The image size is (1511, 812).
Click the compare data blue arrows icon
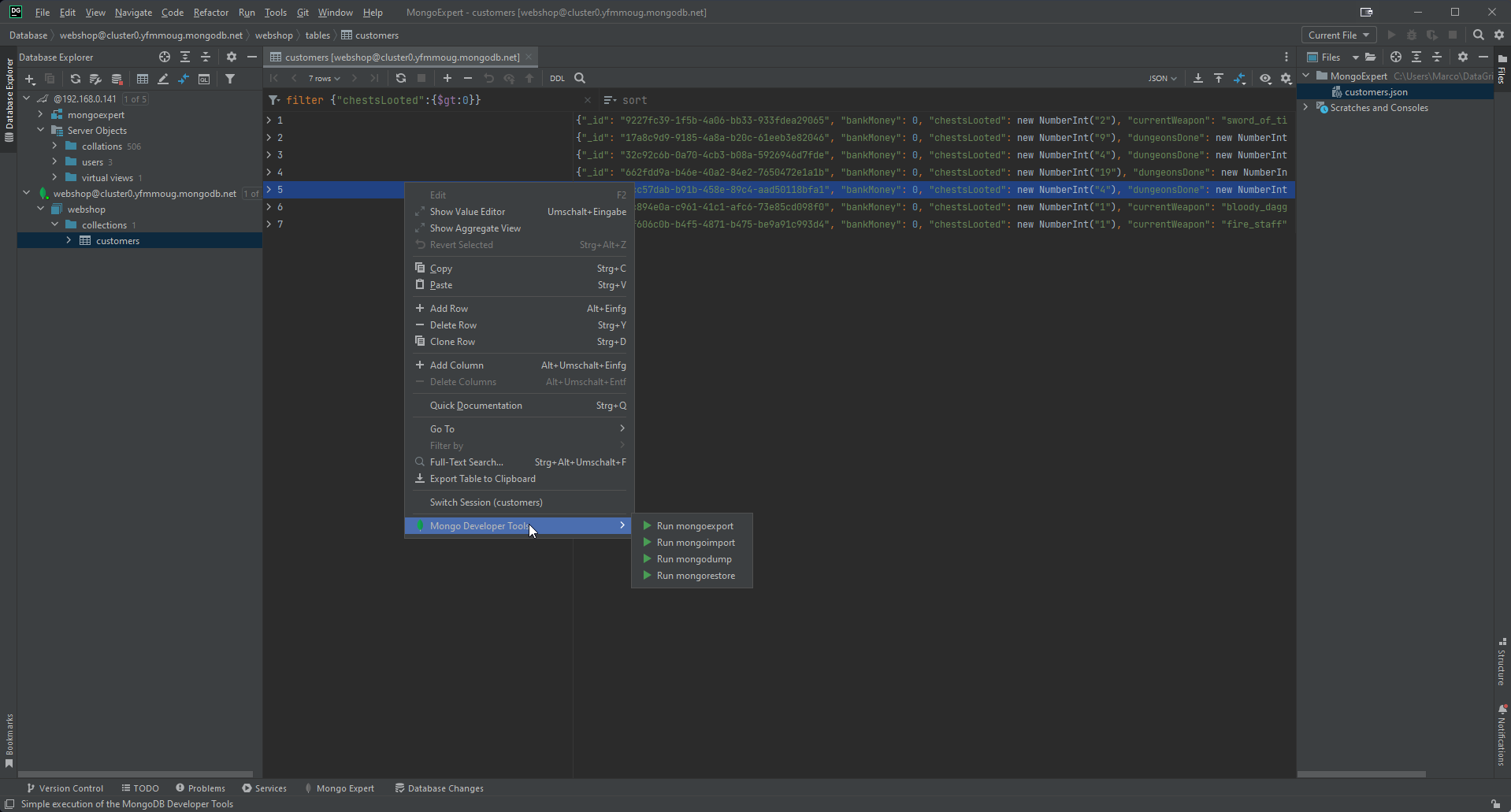tap(1239, 78)
